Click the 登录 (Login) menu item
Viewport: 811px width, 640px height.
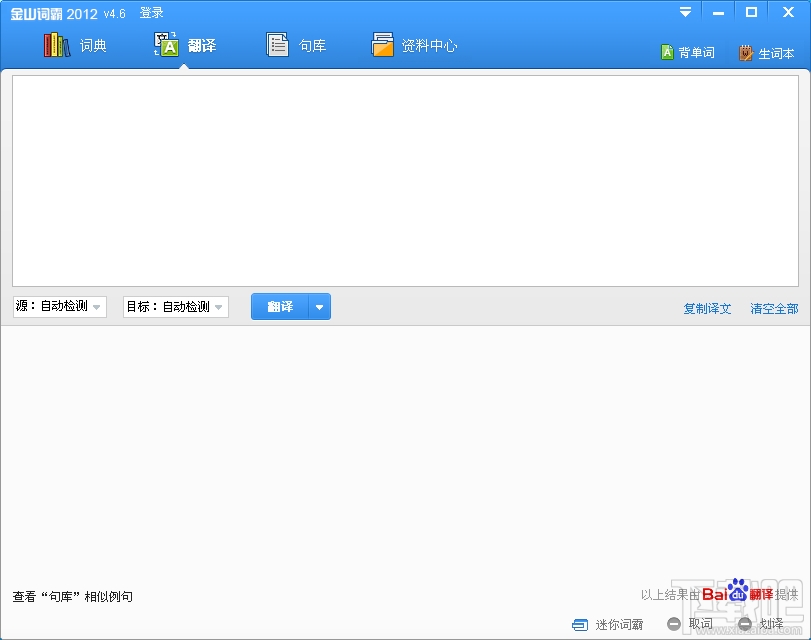(151, 12)
